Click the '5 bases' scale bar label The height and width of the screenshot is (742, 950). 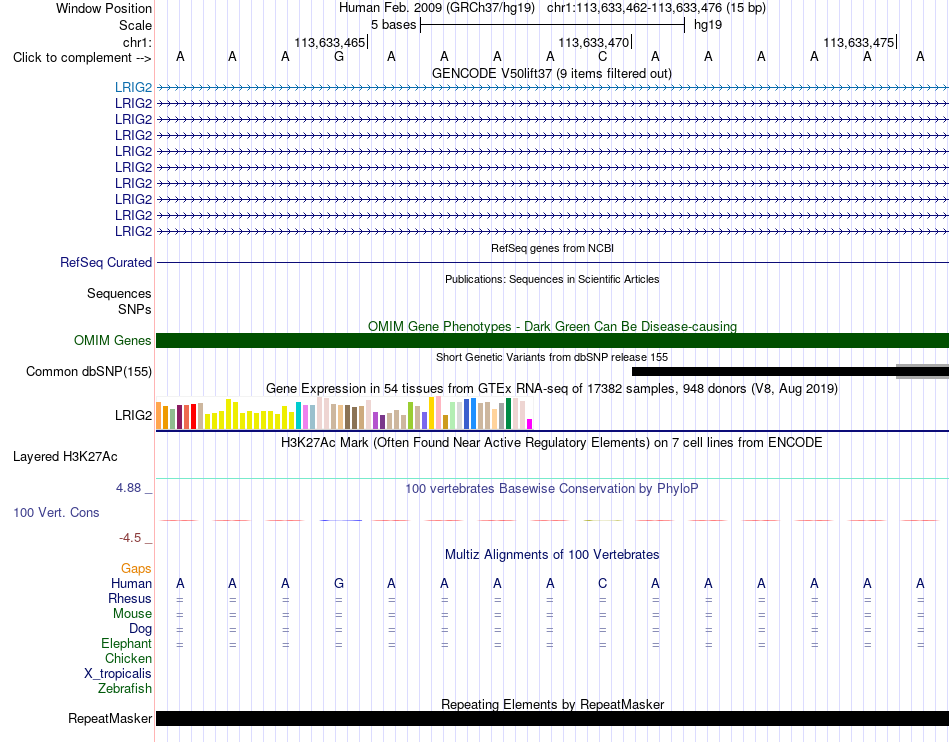click(394, 25)
